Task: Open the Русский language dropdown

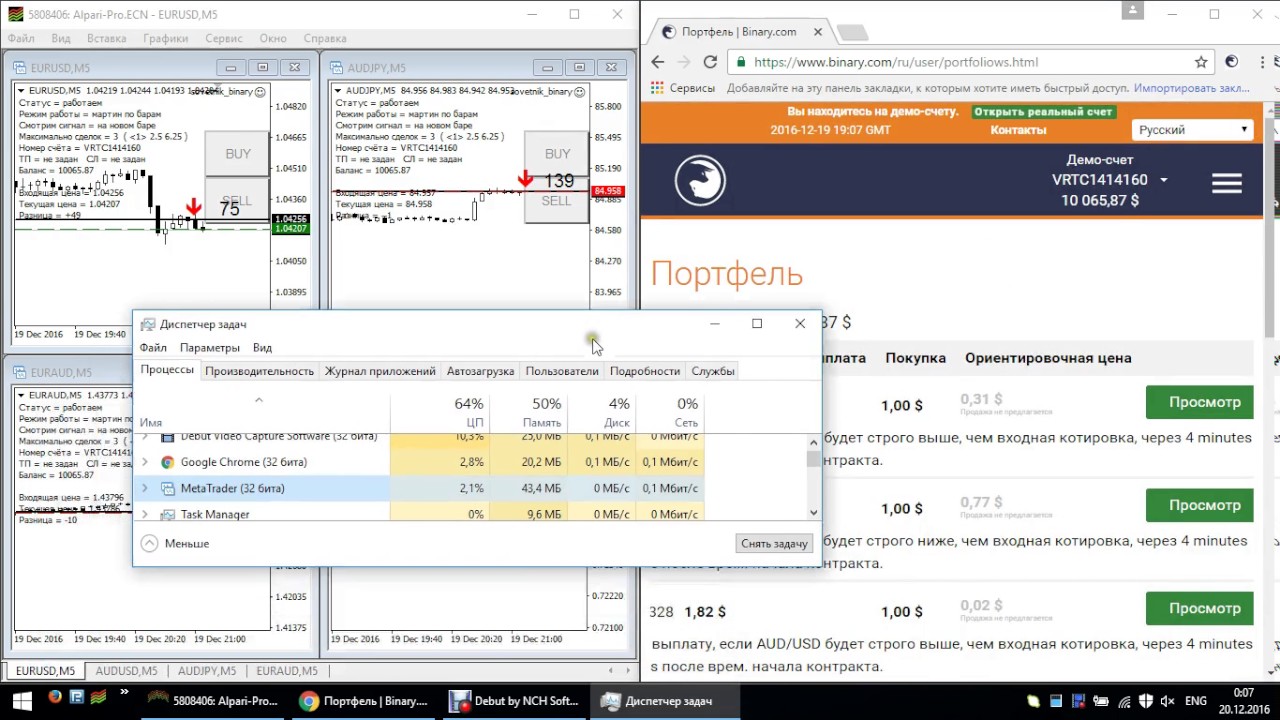Action: [x=1192, y=130]
